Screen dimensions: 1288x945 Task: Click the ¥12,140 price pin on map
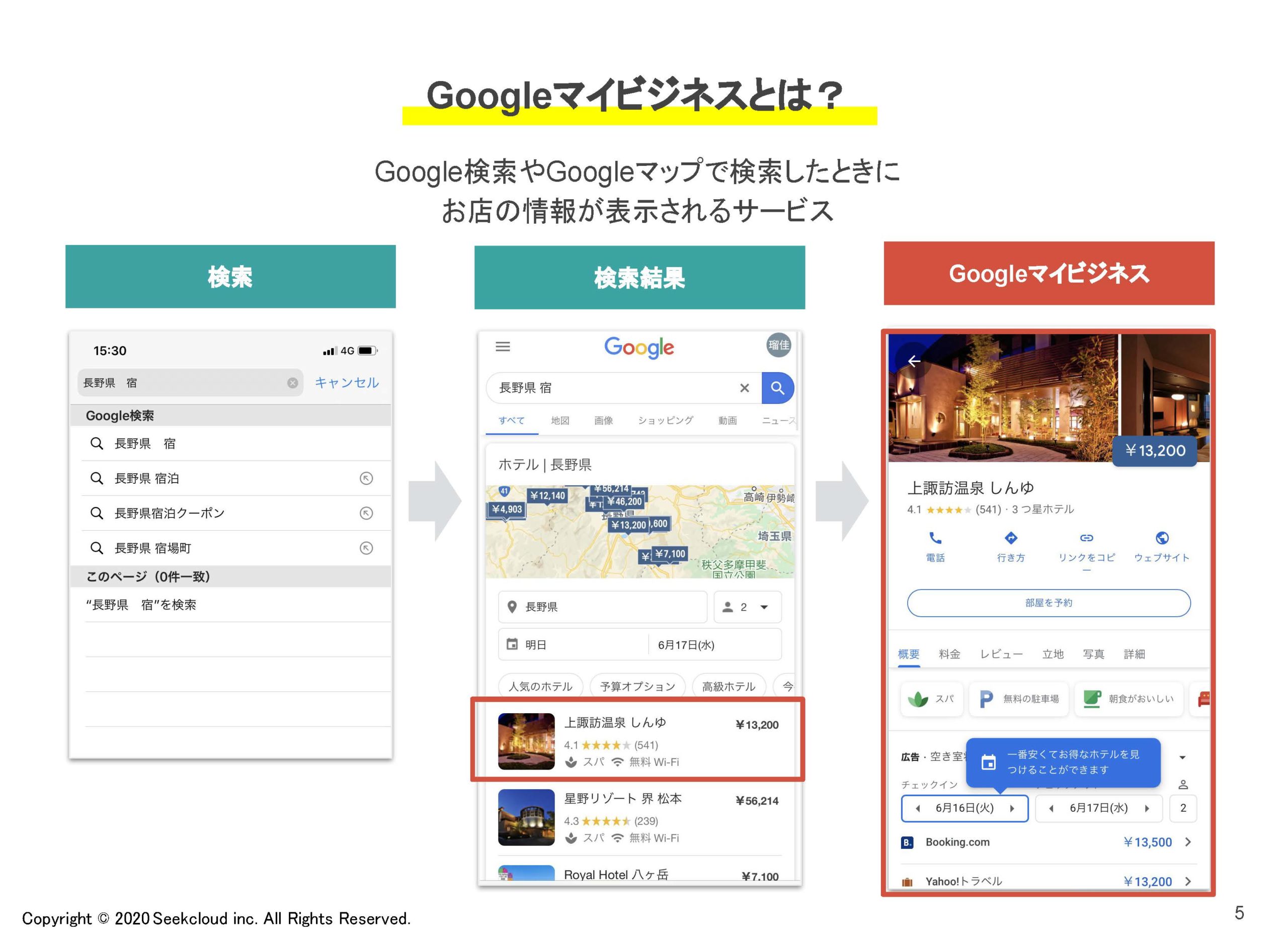point(547,496)
